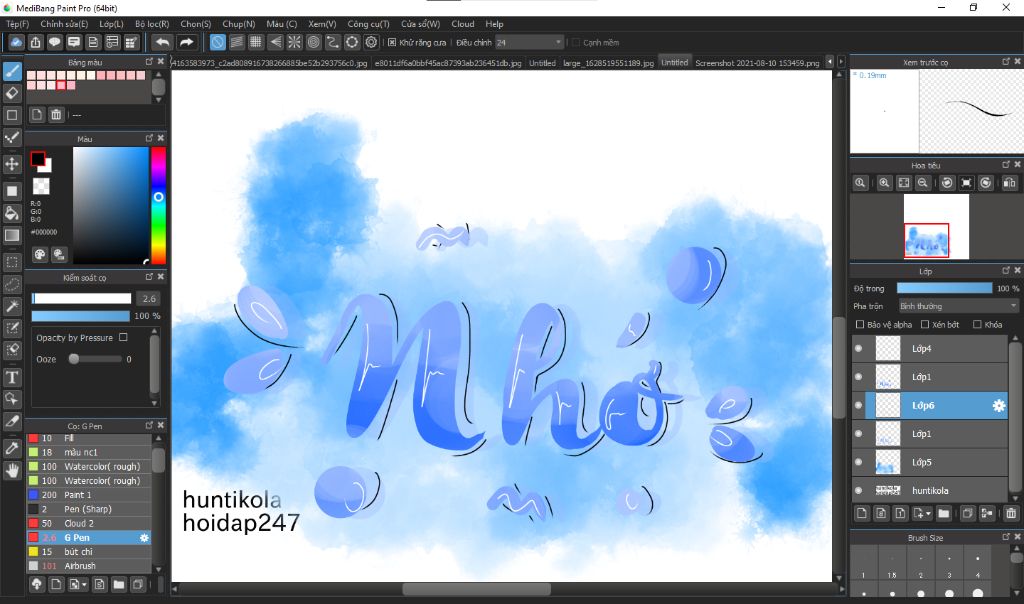Select the Eyedropper tool
The width and height of the screenshot is (1024, 604).
12,449
